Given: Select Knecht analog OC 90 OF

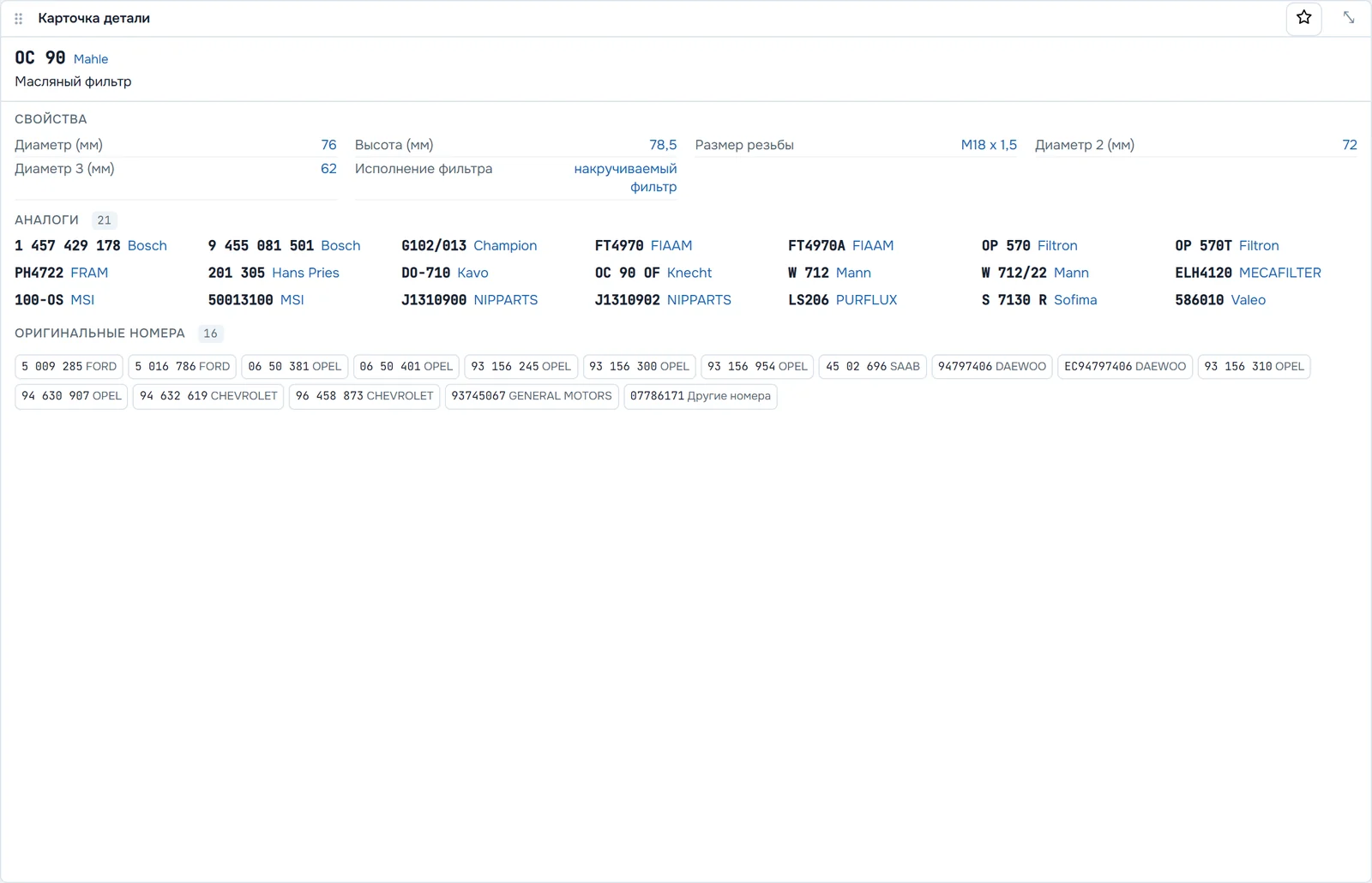Looking at the screenshot, I should 653,273.
